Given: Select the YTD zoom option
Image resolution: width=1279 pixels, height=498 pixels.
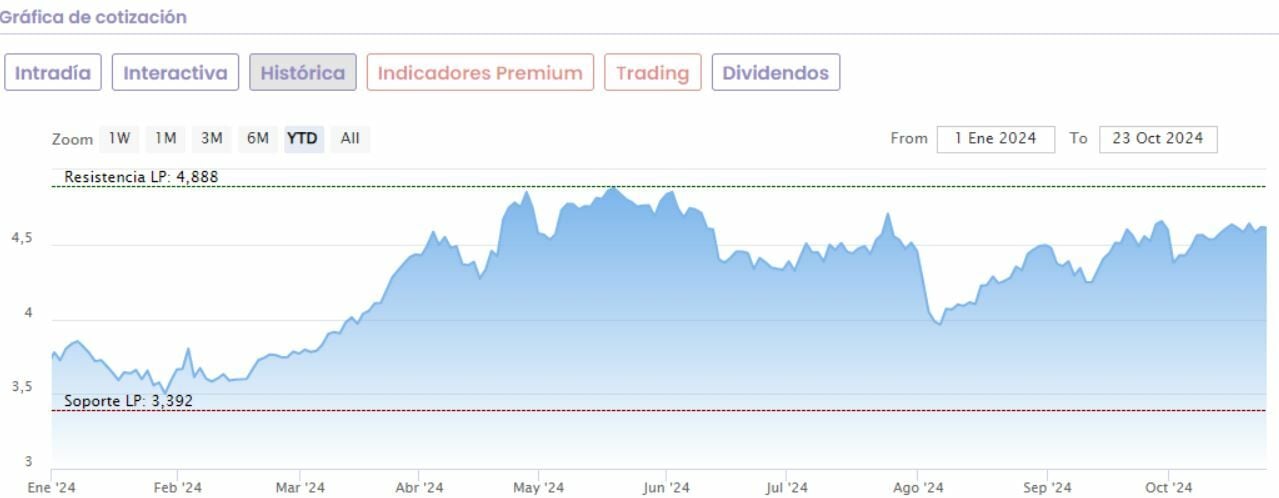Looking at the screenshot, I should point(302,138).
